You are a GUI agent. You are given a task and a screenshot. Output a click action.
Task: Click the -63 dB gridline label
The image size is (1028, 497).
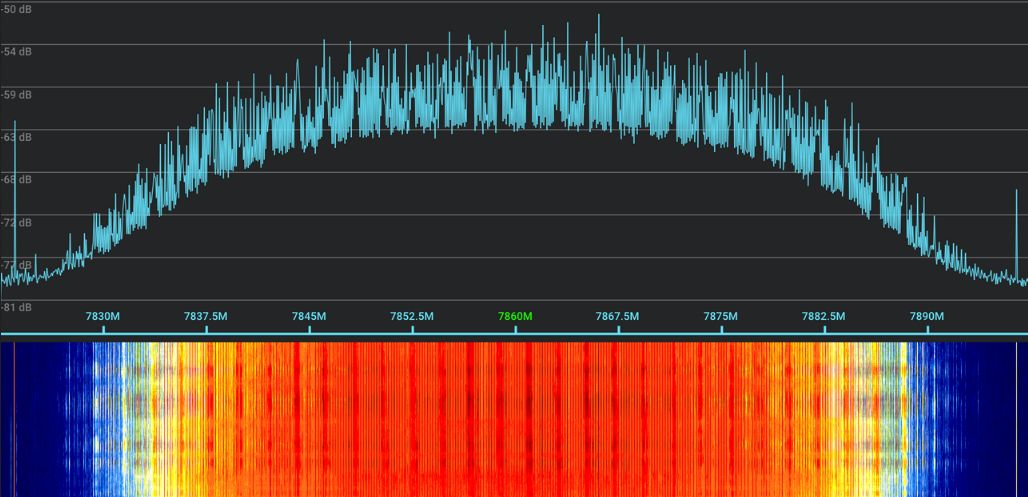click(x=16, y=137)
